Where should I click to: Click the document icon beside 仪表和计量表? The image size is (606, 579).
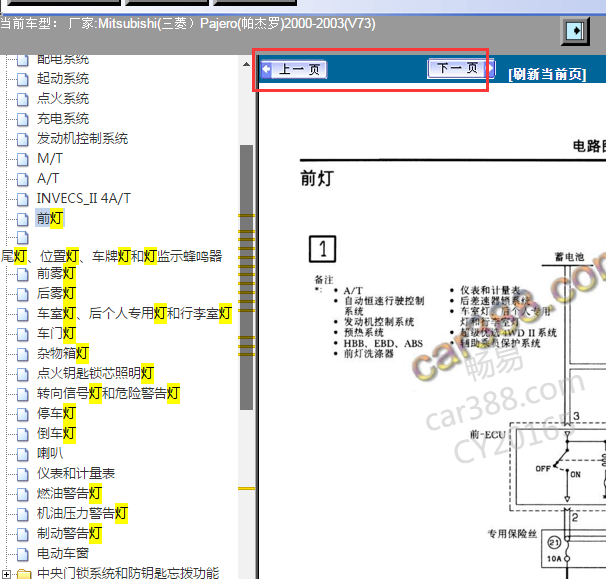pyautogui.click(x=23, y=475)
